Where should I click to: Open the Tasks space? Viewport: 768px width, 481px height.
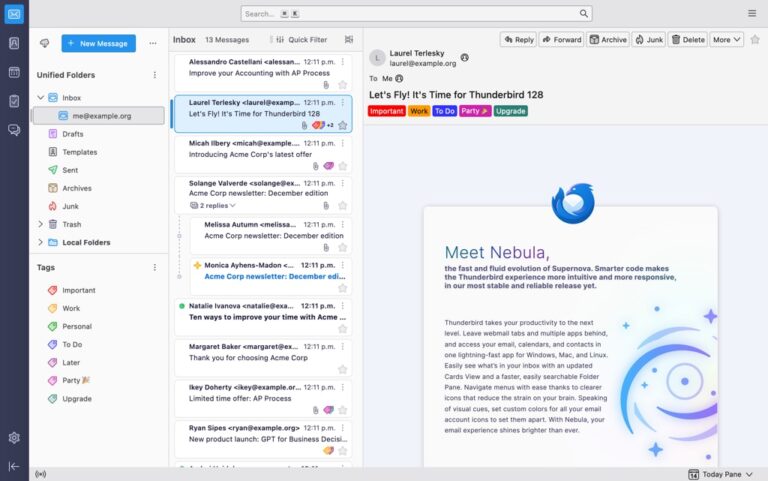[x=14, y=101]
